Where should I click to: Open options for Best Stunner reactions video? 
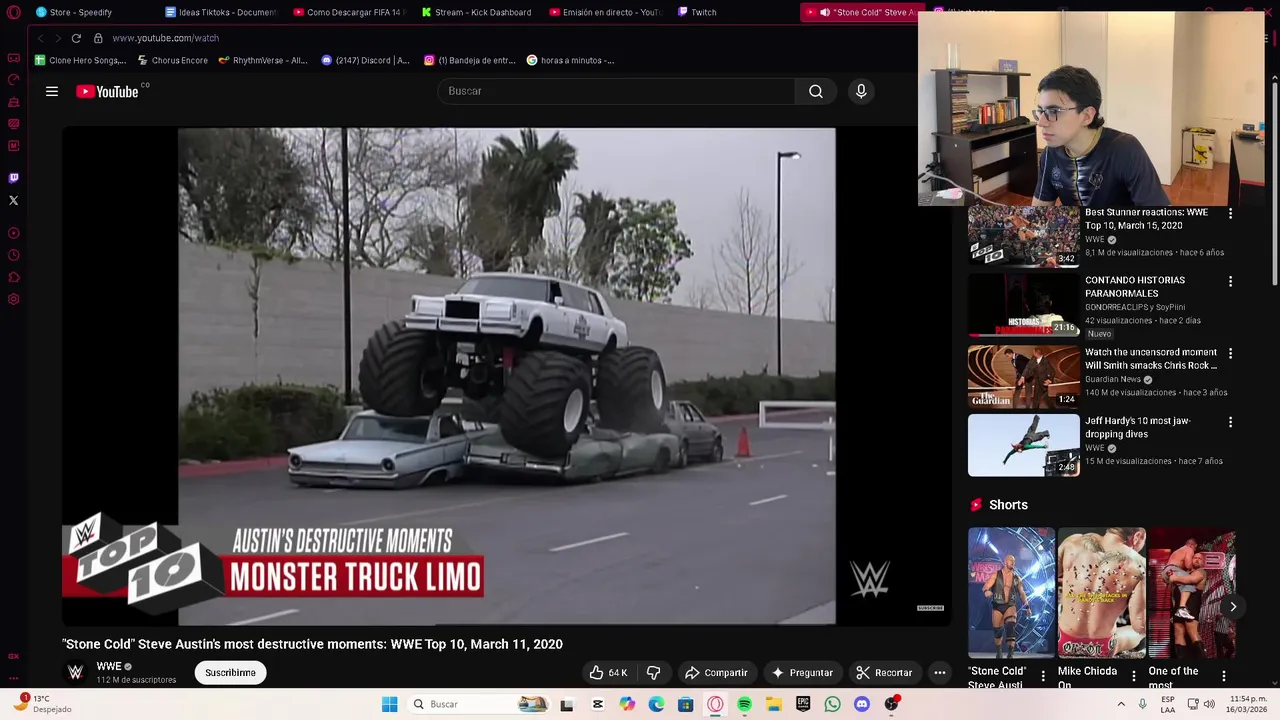(1230, 214)
